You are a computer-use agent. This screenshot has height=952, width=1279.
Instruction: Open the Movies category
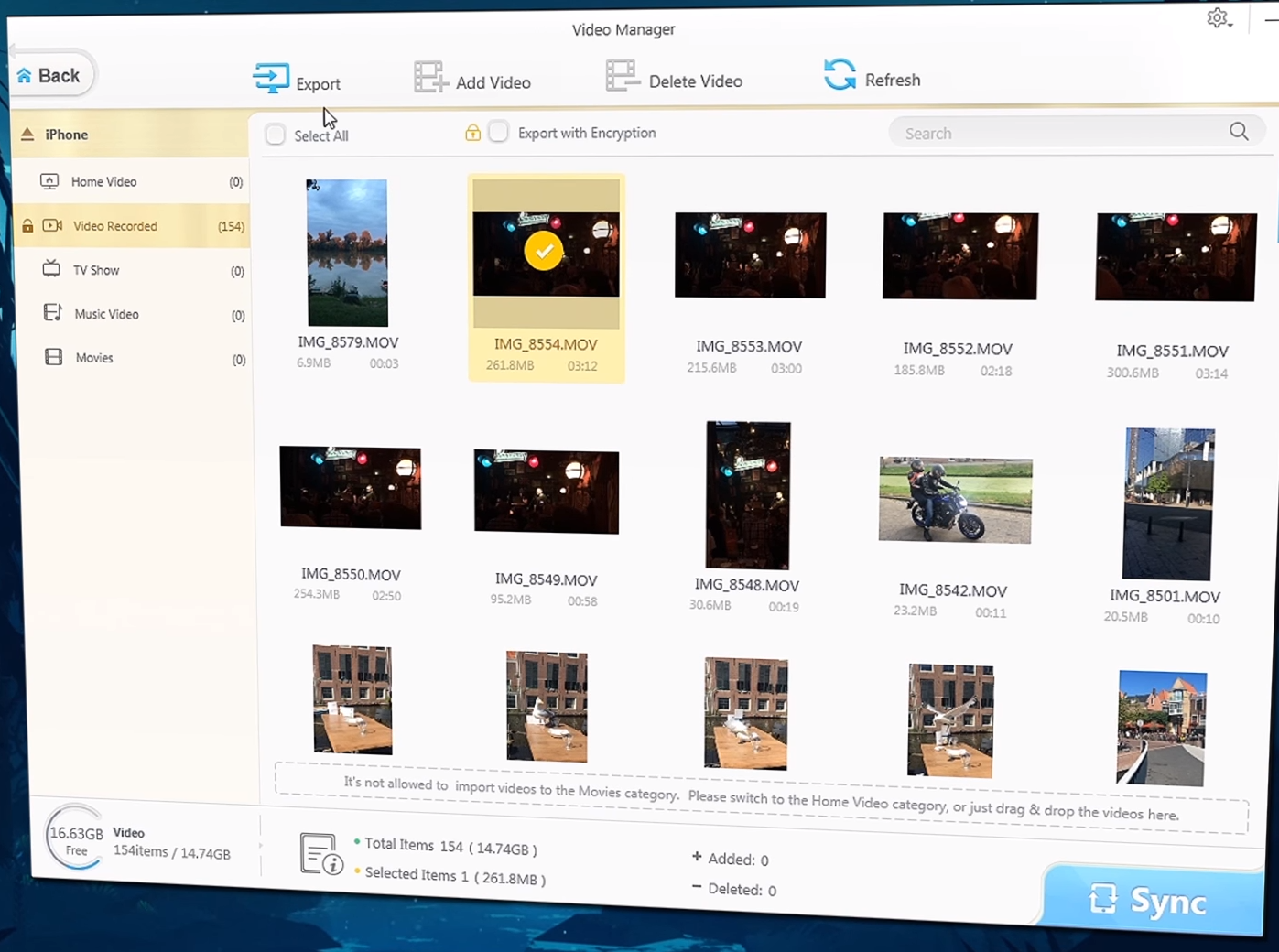tap(94, 358)
